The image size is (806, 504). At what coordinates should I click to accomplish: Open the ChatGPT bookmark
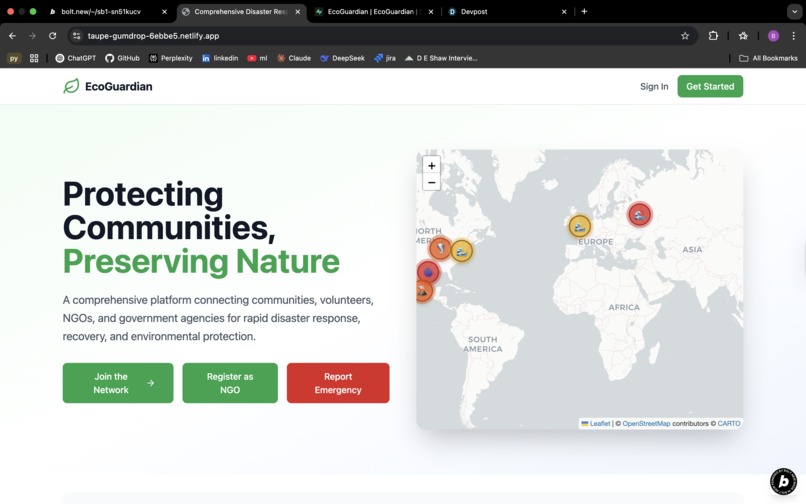76,58
